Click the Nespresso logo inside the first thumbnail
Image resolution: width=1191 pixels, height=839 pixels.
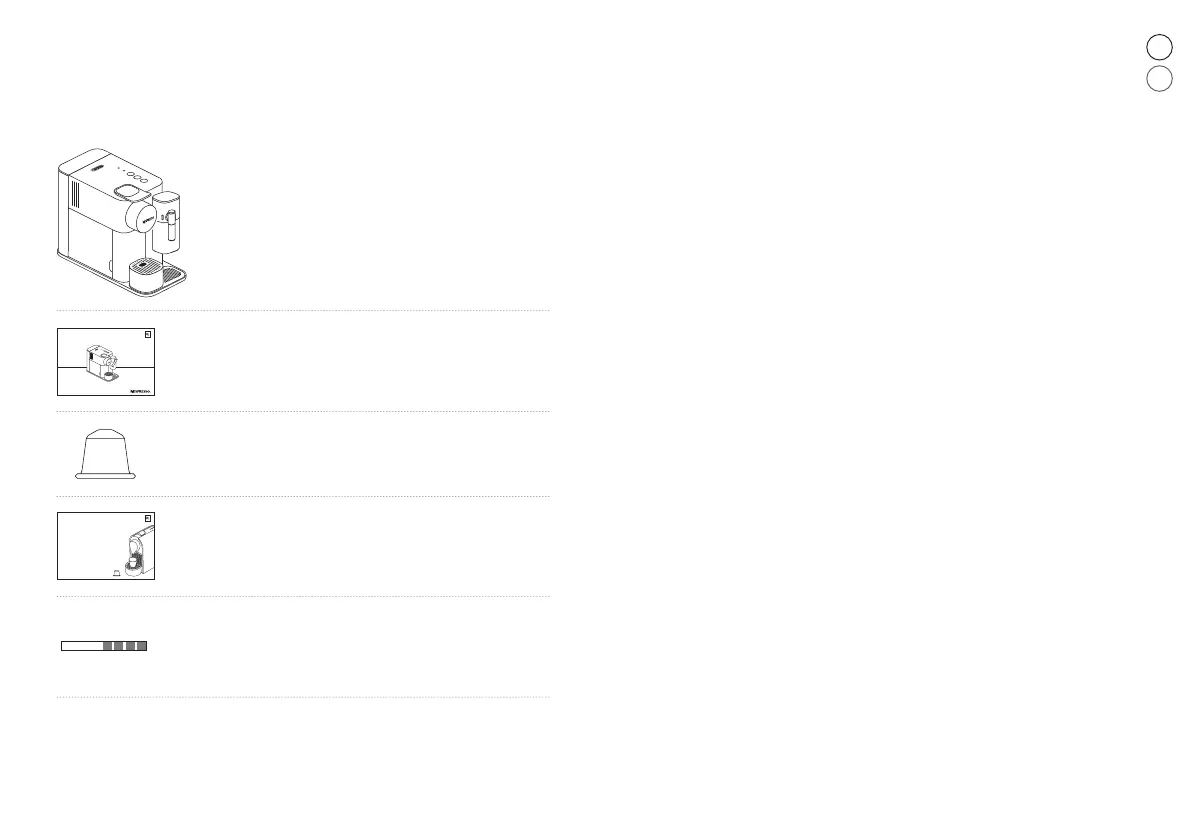140,392
